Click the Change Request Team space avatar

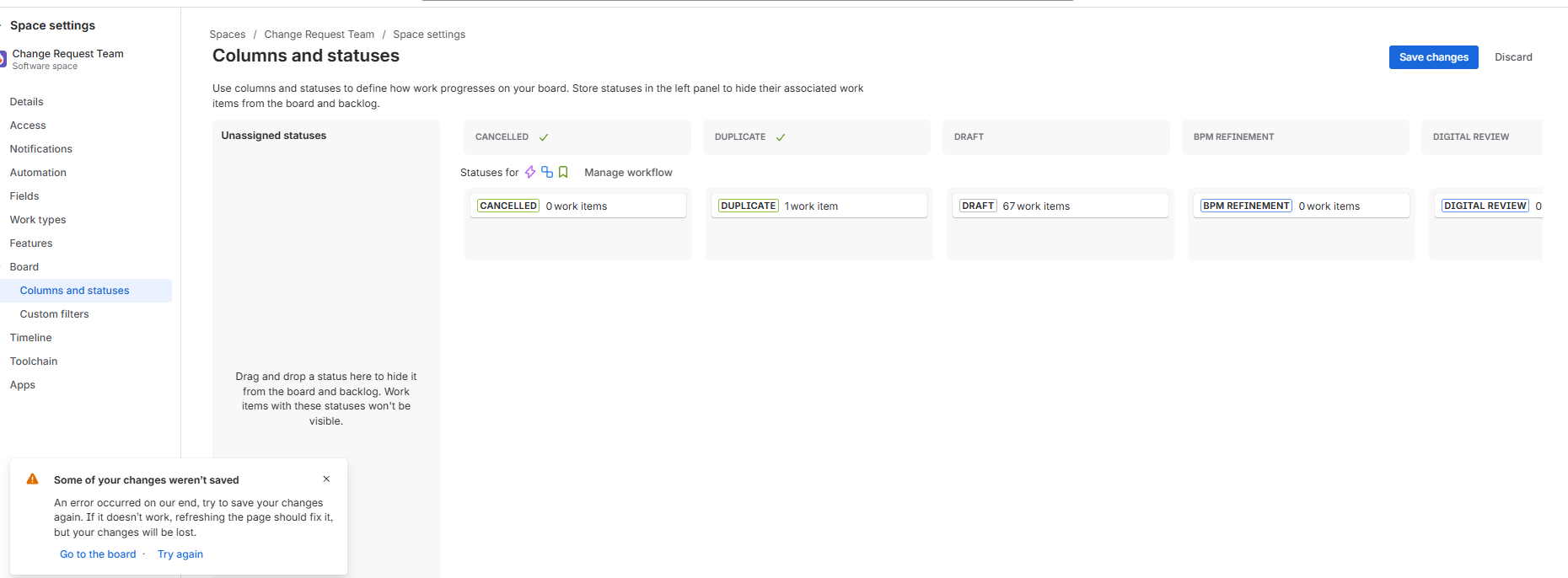click(x=3, y=59)
